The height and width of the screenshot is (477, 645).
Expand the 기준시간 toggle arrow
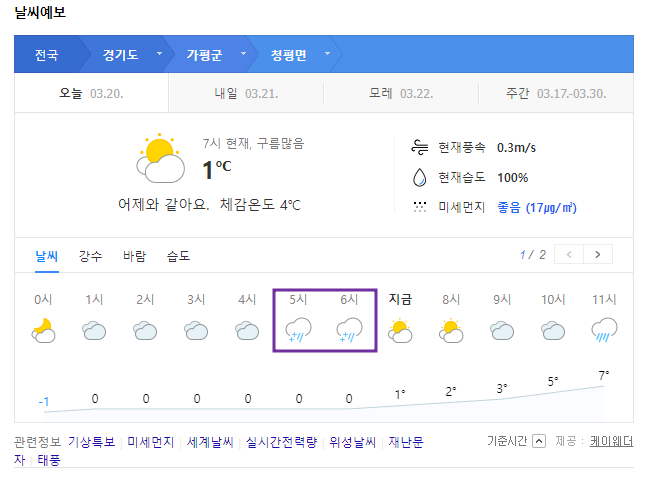pyautogui.click(x=539, y=441)
